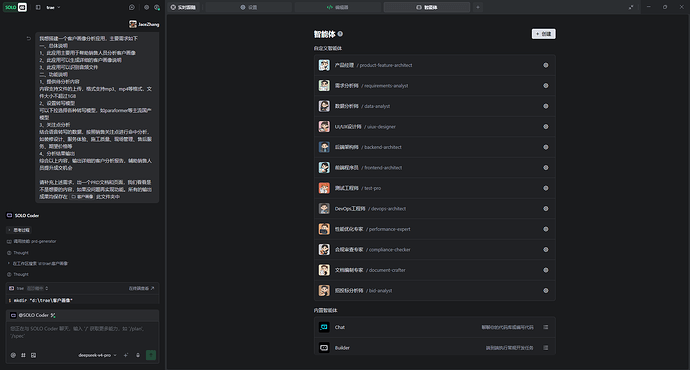Open settings gear for bid-analyst agent
This screenshot has height=370, width=690.
tap(546, 290)
